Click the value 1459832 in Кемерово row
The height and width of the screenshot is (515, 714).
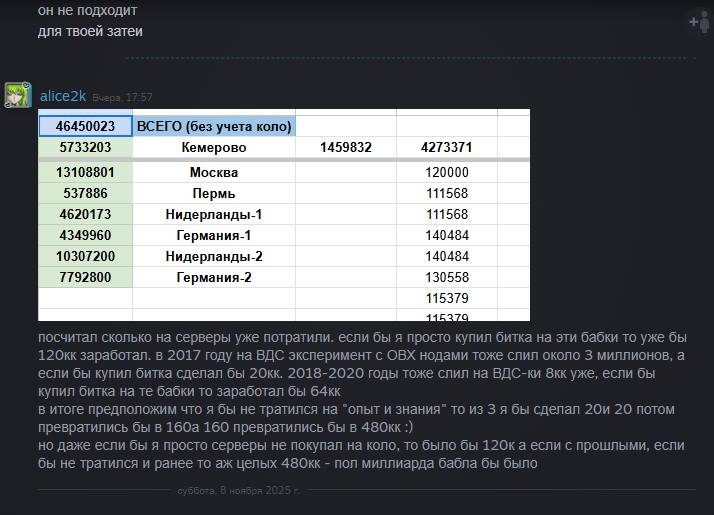click(346, 147)
